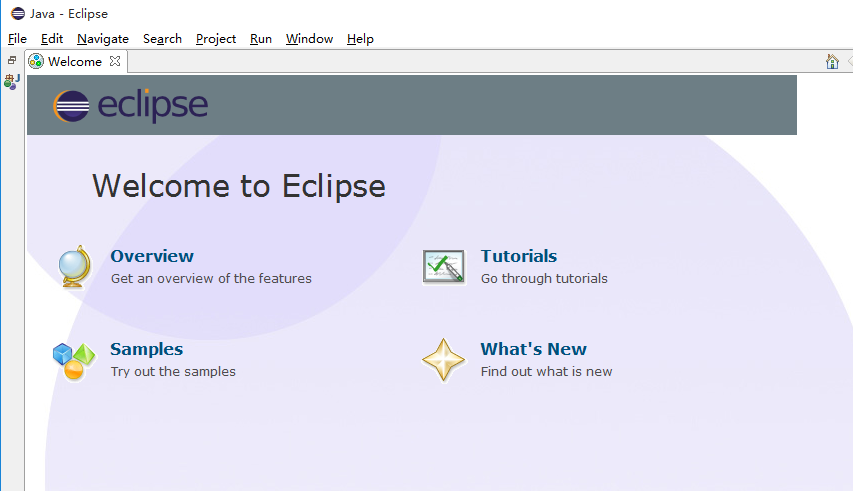Select the Welcome tab

[x=74, y=62]
